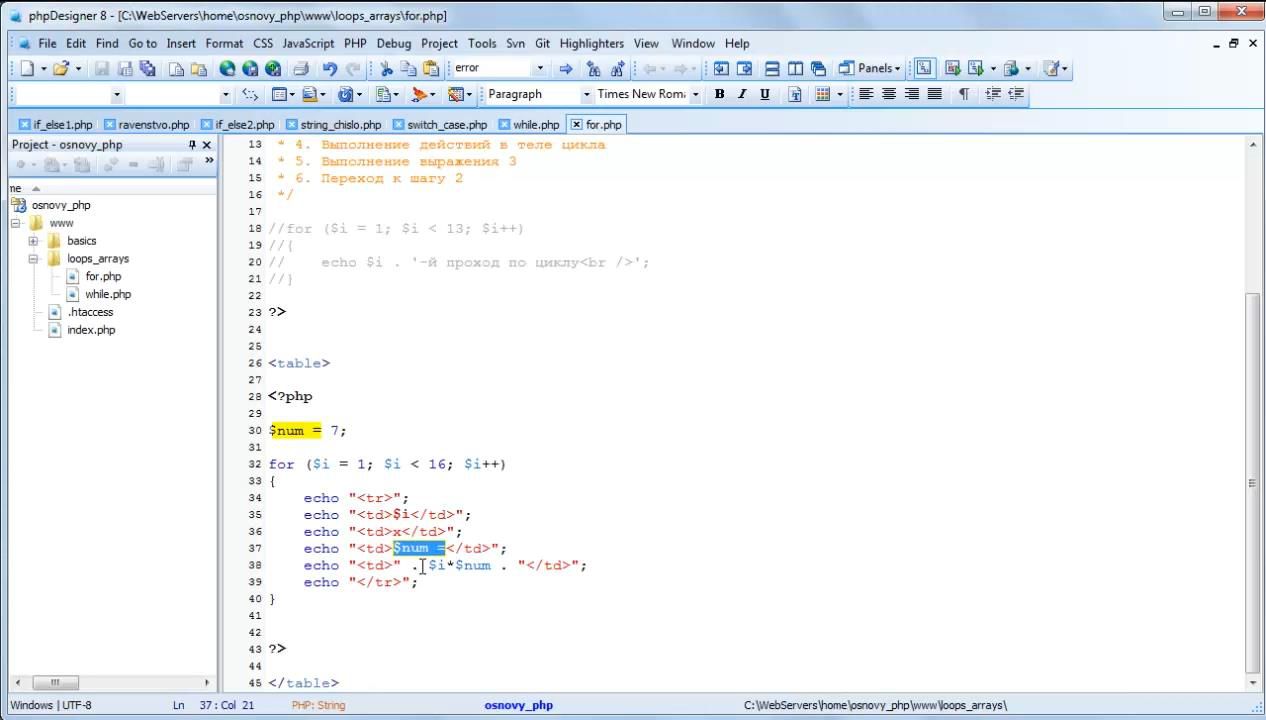Toggle align right
The image size is (1266, 720).
(912, 94)
